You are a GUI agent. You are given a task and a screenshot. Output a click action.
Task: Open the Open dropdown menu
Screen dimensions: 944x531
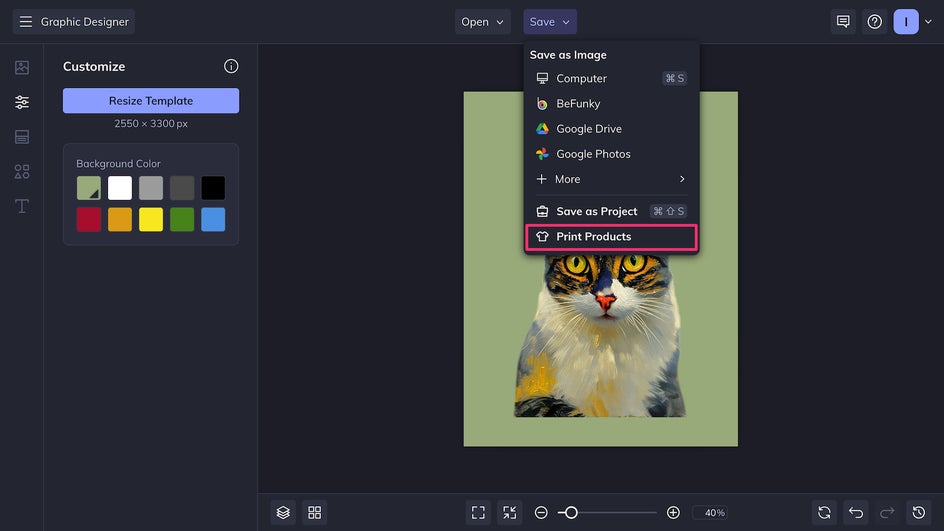pyautogui.click(x=482, y=22)
